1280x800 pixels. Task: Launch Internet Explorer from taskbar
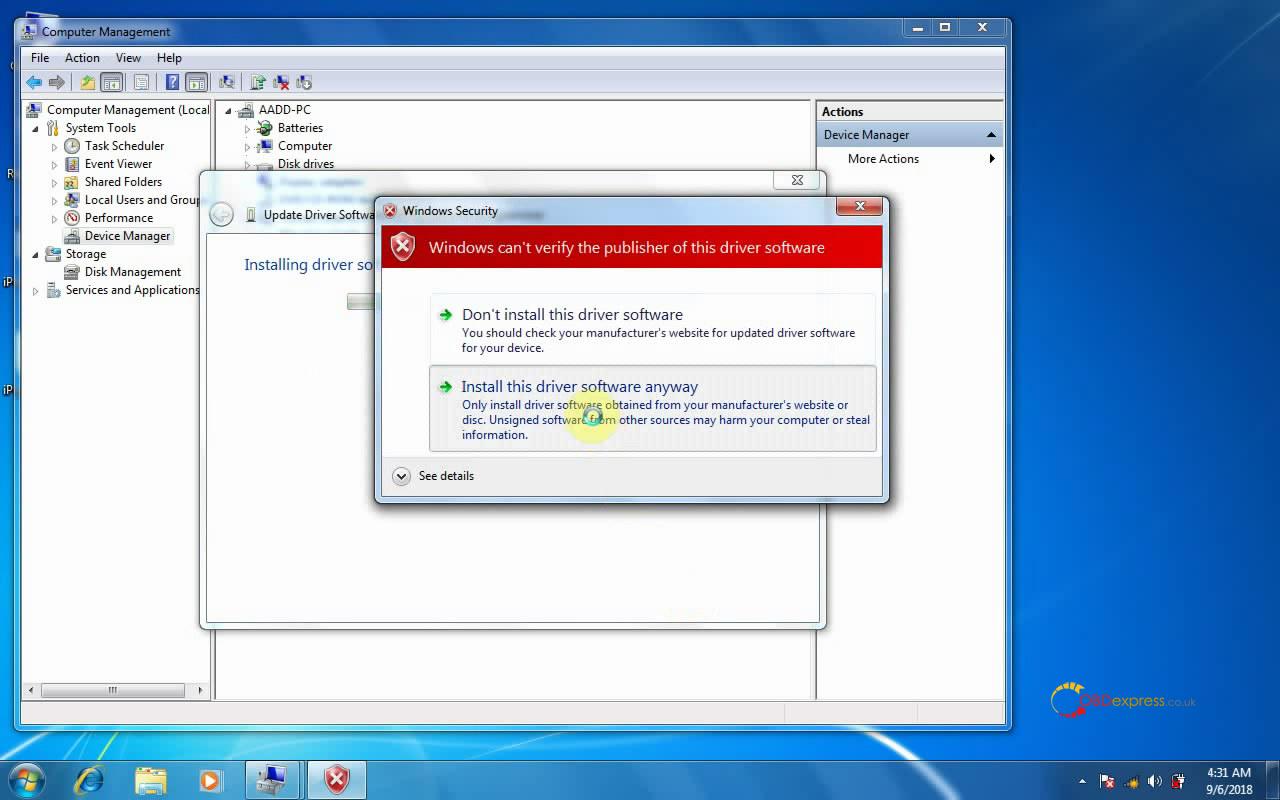pyautogui.click(x=90, y=779)
